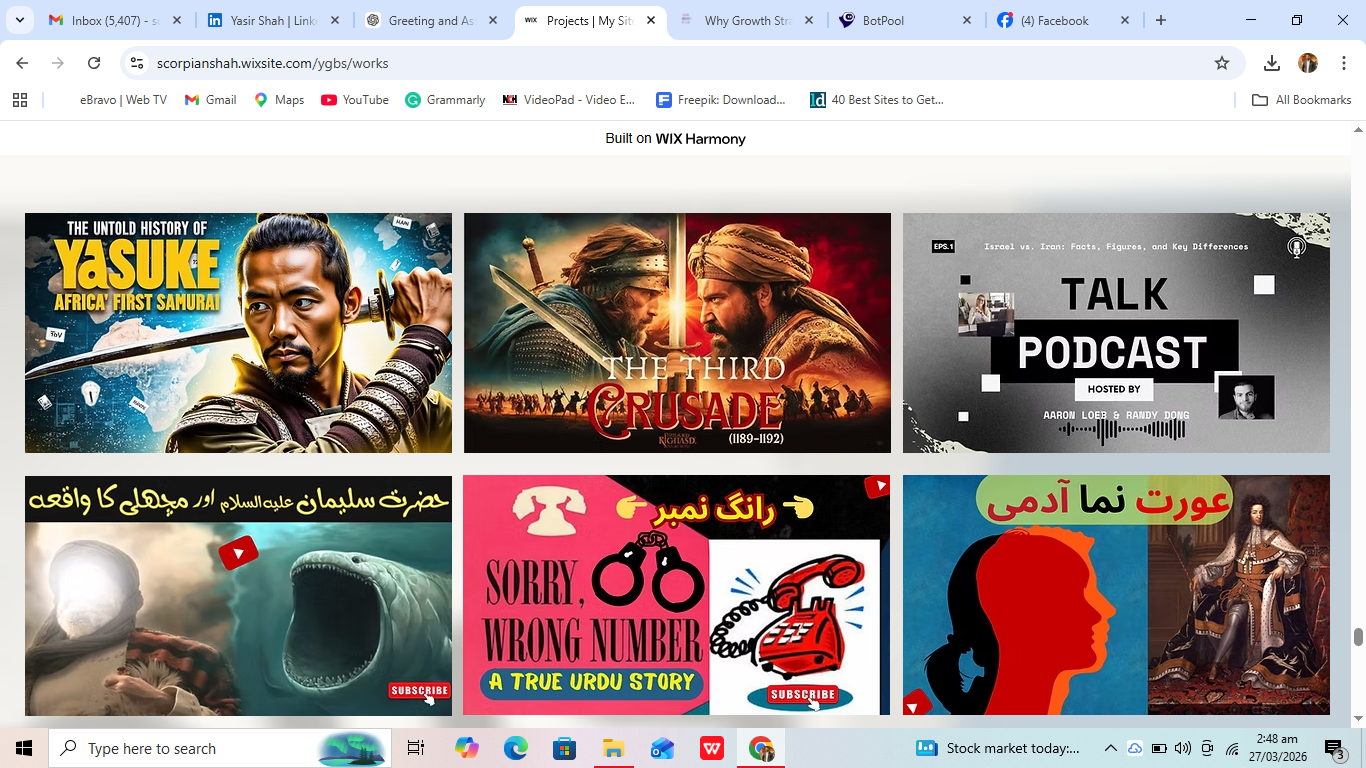Open Windows Task View icon
The height and width of the screenshot is (768, 1366).
pos(416,748)
